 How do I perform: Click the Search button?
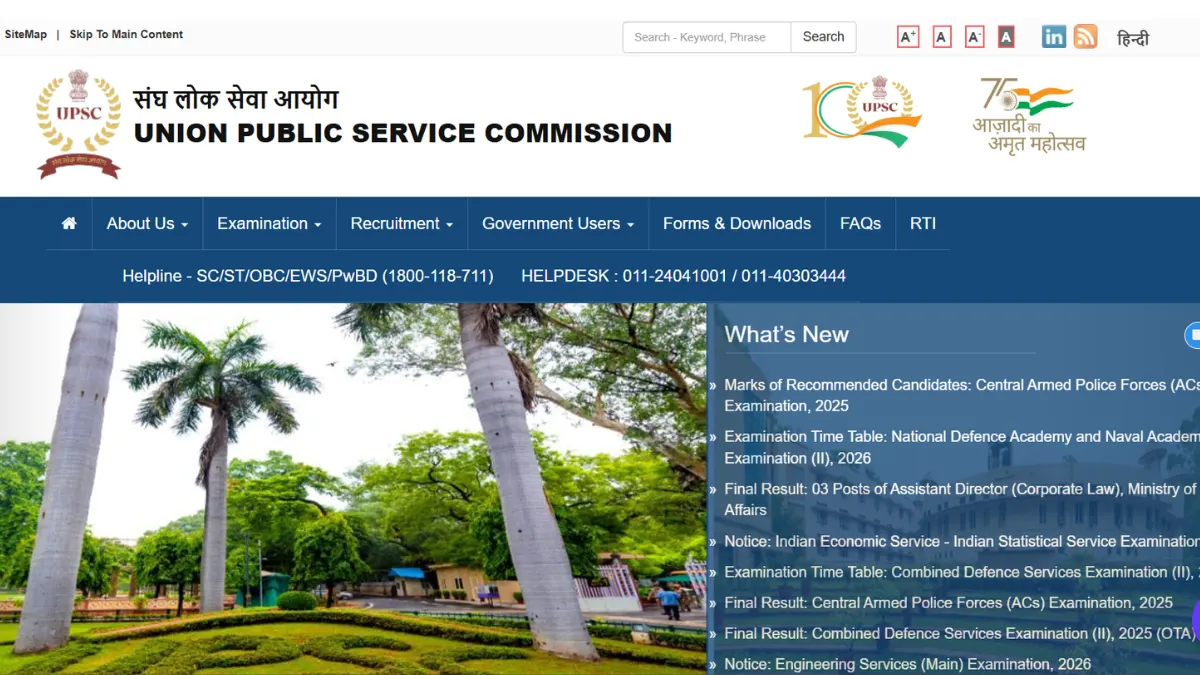tap(823, 37)
